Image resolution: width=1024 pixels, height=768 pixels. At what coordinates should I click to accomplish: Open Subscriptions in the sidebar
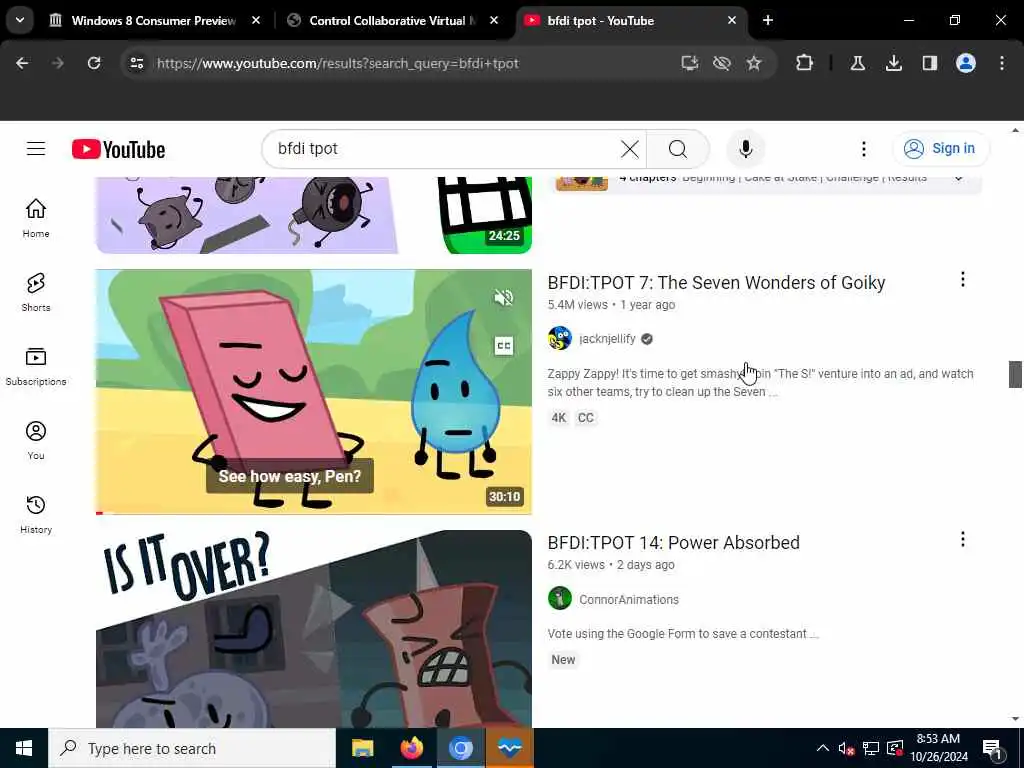(x=36, y=366)
